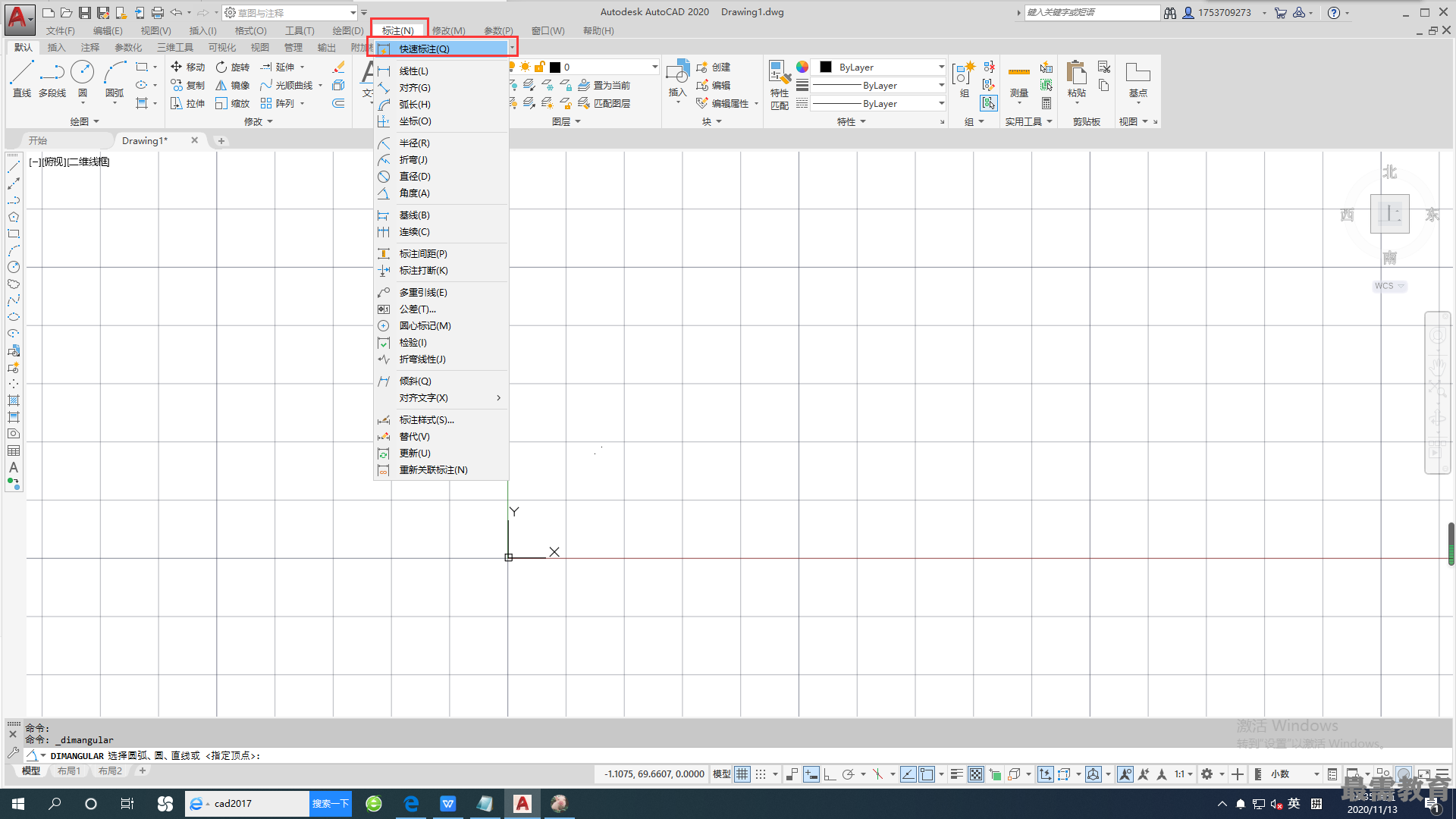
Task: Open the ByLayer linetype dropdown
Action: [x=879, y=103]
